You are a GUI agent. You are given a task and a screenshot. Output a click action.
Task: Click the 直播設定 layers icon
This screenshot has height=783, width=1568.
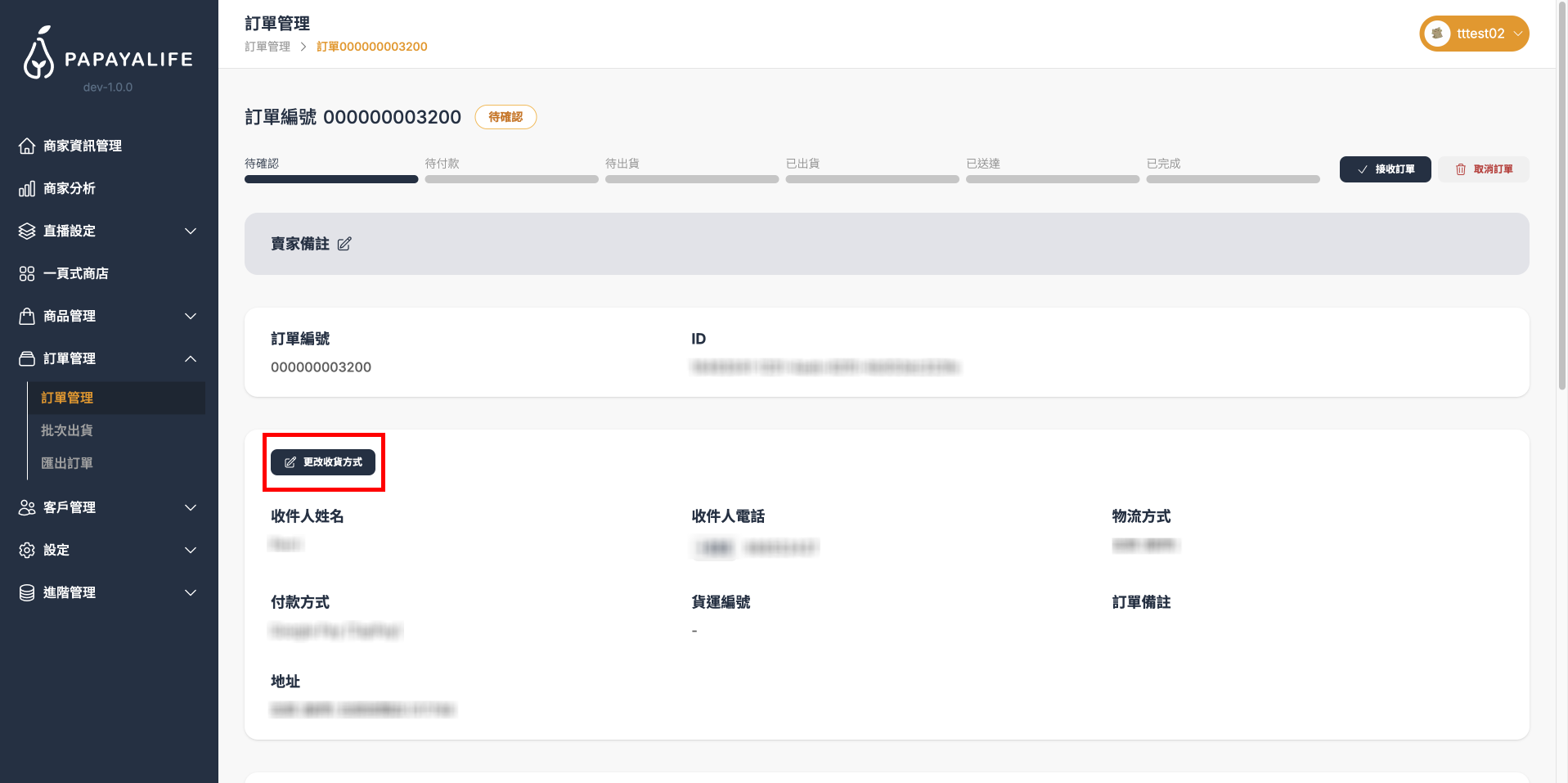[27, 231]
